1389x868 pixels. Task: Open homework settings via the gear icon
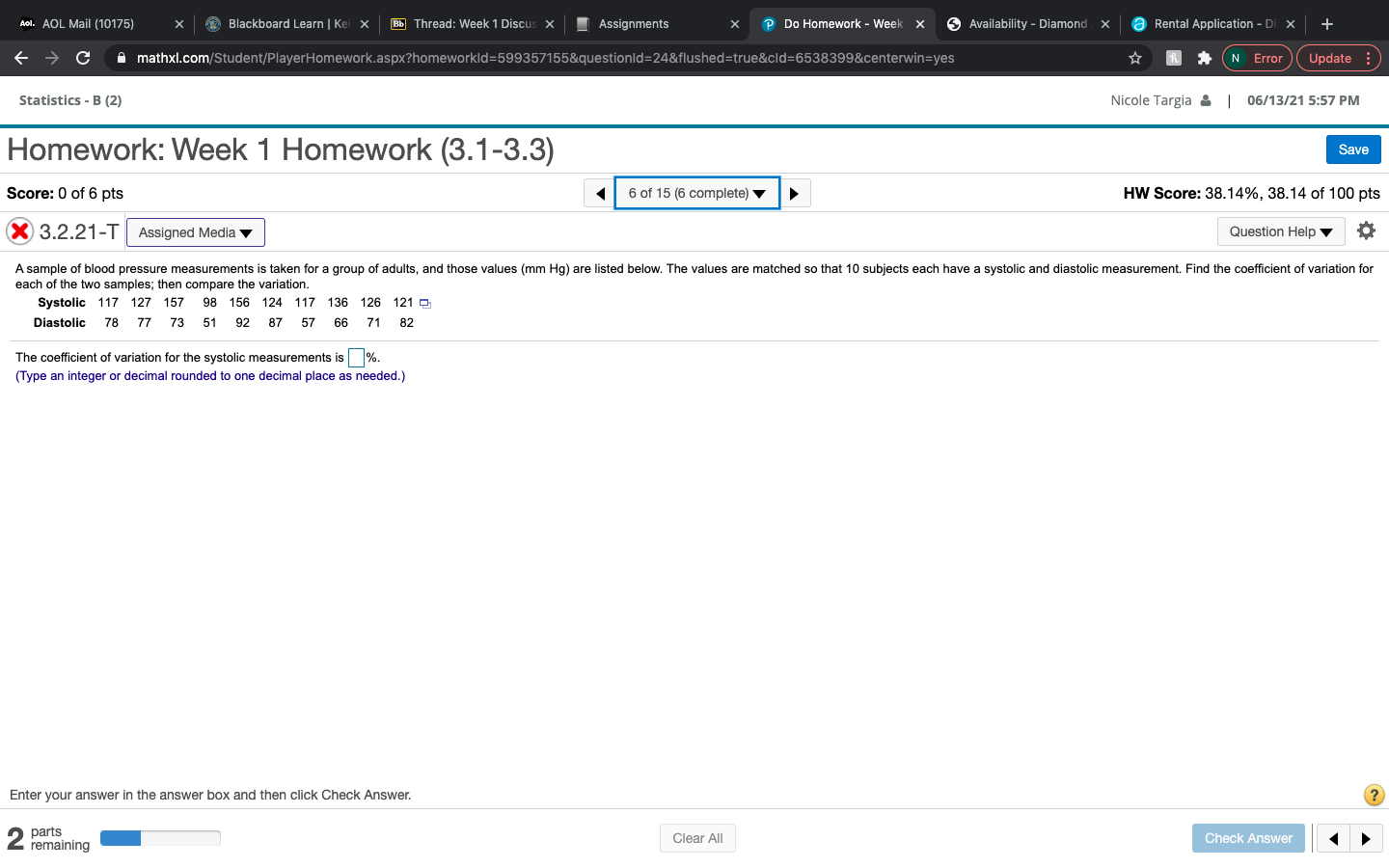[1367, 231]
